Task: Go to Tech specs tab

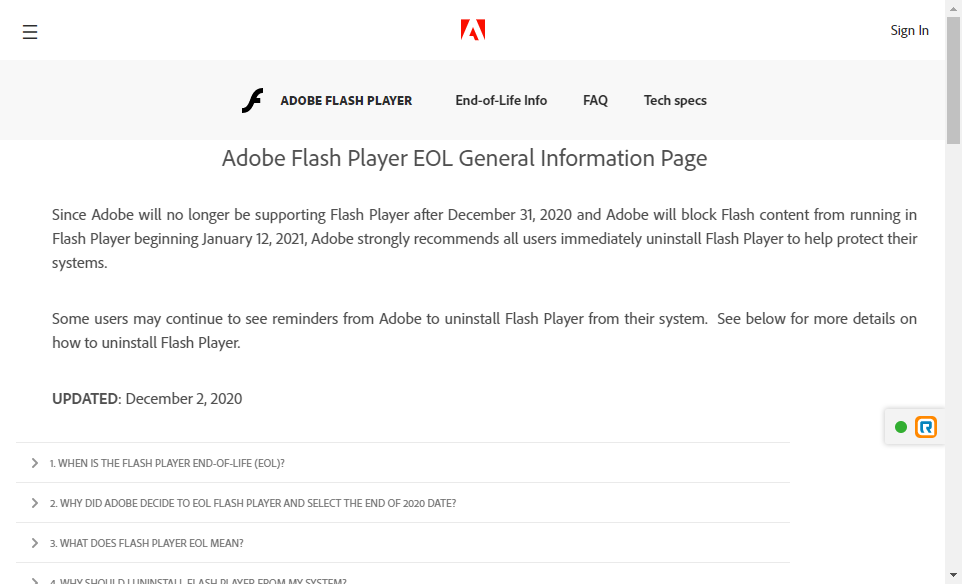Action: point(675,100)
